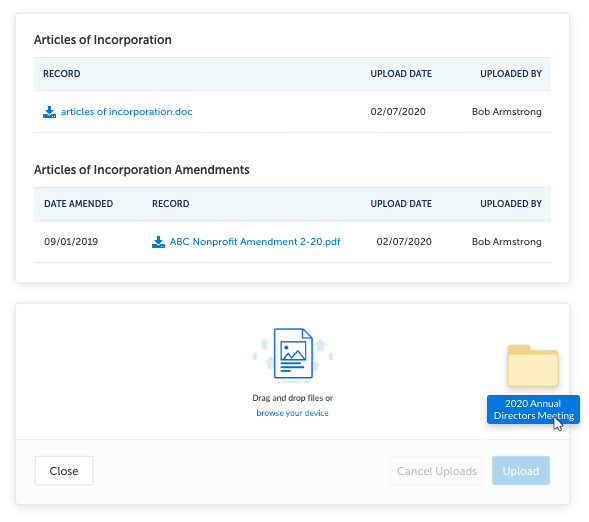Screen dimensions: 589x522
Task: Click RECORD header in Amendments table
Action: (x=171, y=204)
